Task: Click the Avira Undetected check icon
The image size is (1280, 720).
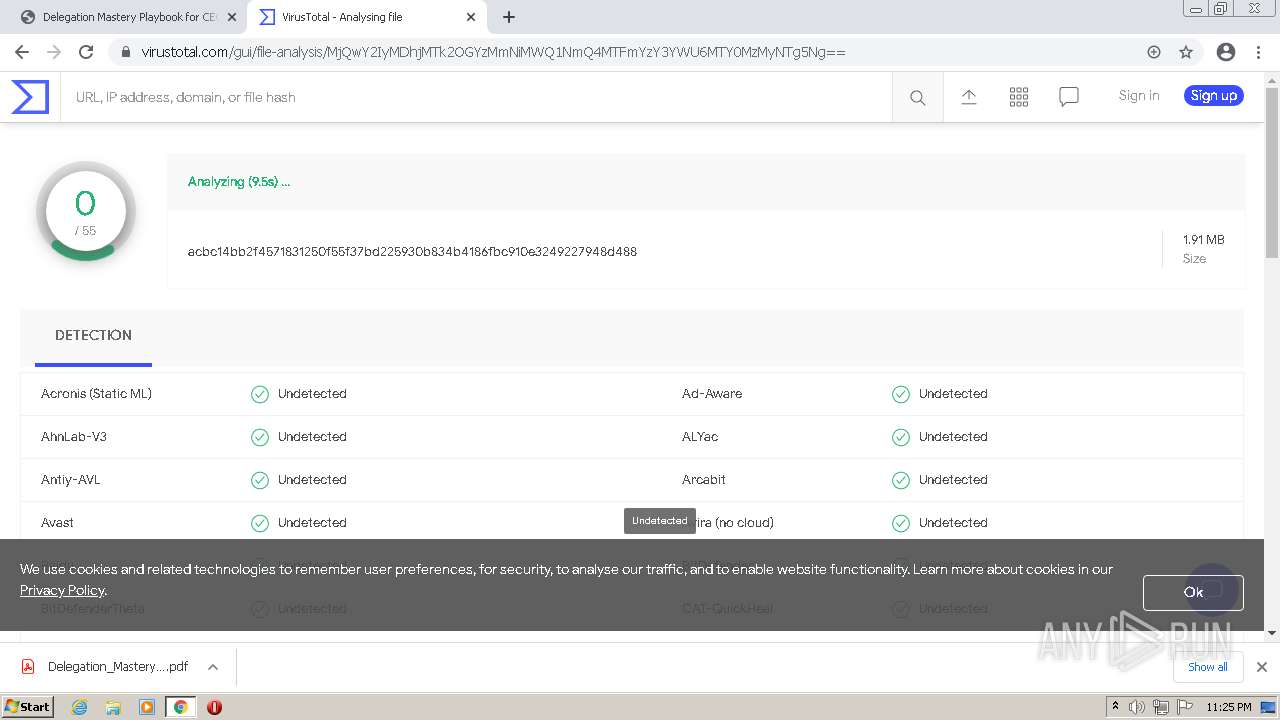Action: (x=901, y=523)
